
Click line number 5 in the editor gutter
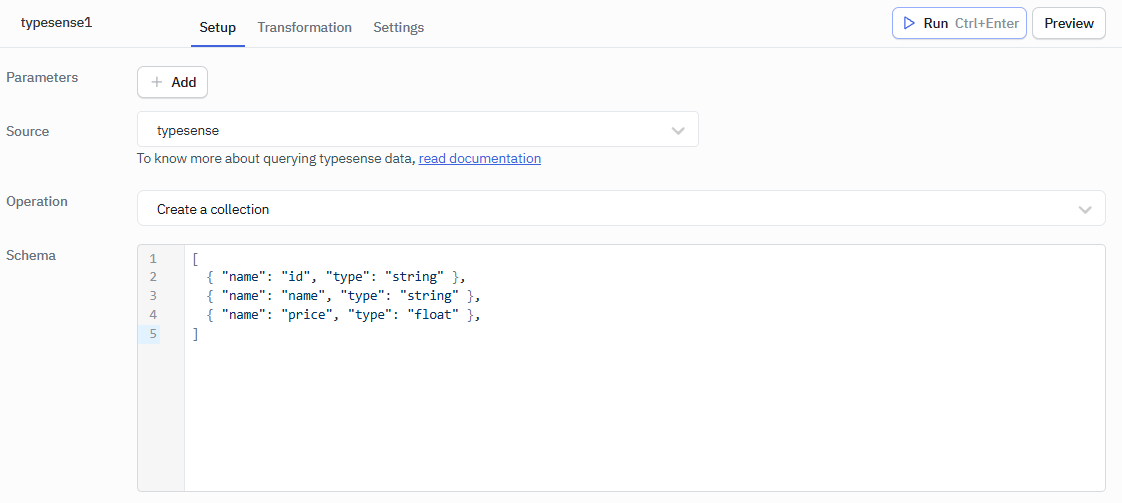pyautogui.click(x=153, y=334)
